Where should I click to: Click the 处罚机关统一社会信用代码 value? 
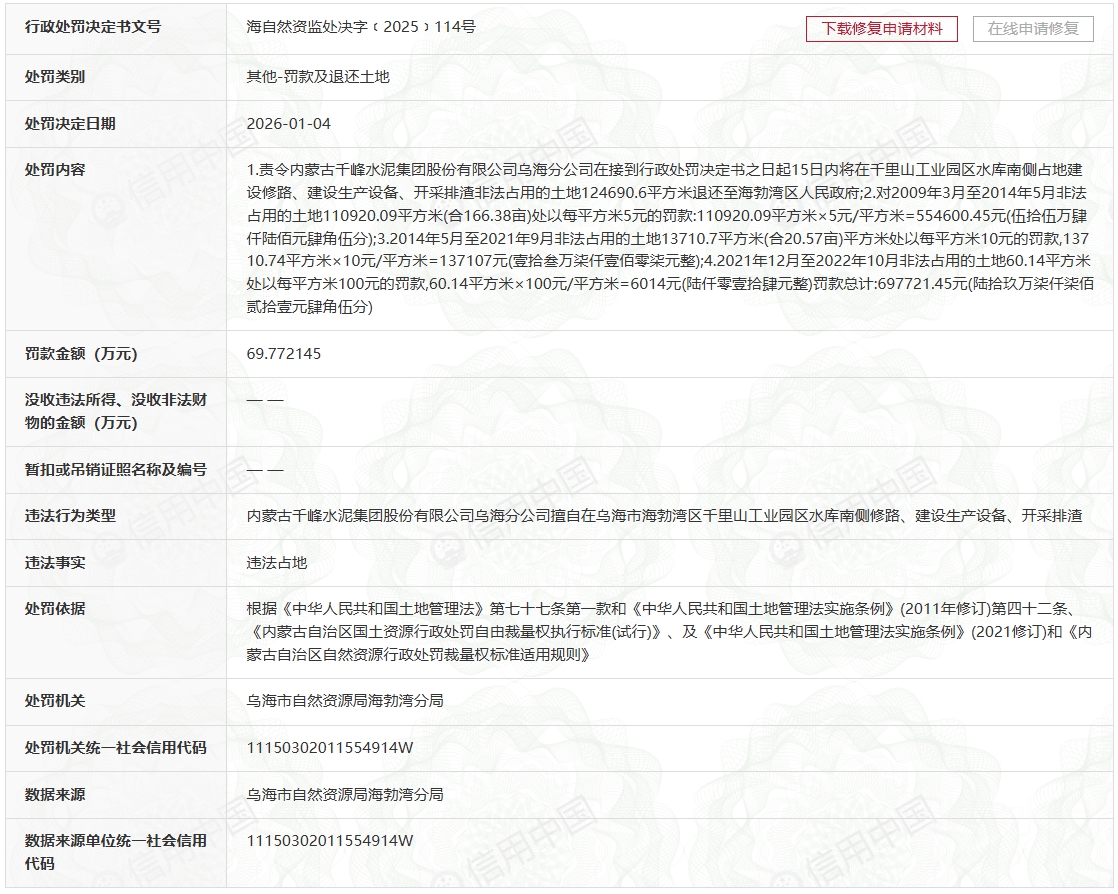pos(330,748)
